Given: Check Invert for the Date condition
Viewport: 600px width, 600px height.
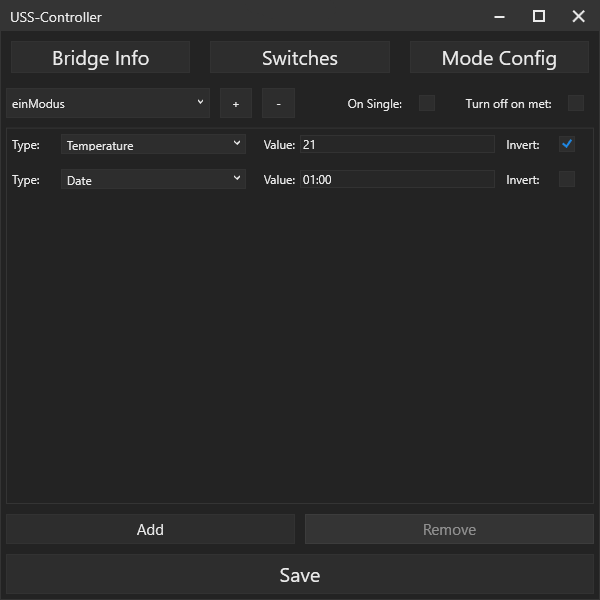Looking at the screenshot, I should click(x=567, y=179).
